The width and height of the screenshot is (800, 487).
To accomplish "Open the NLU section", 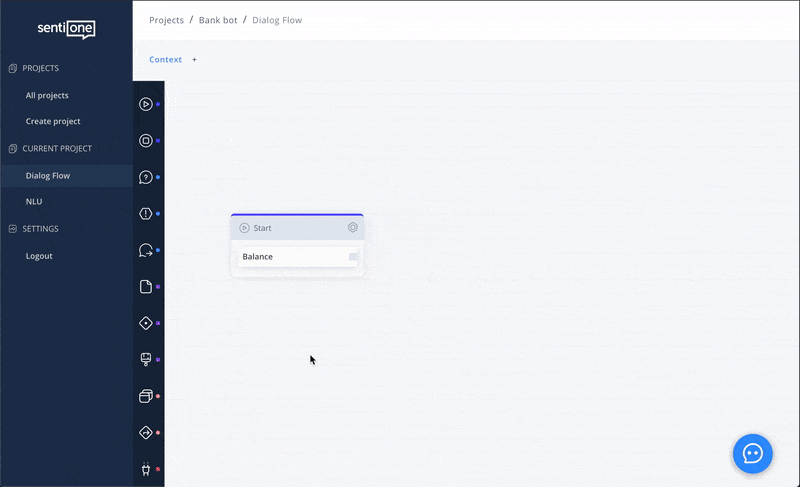I will click(x=34, y=202).
